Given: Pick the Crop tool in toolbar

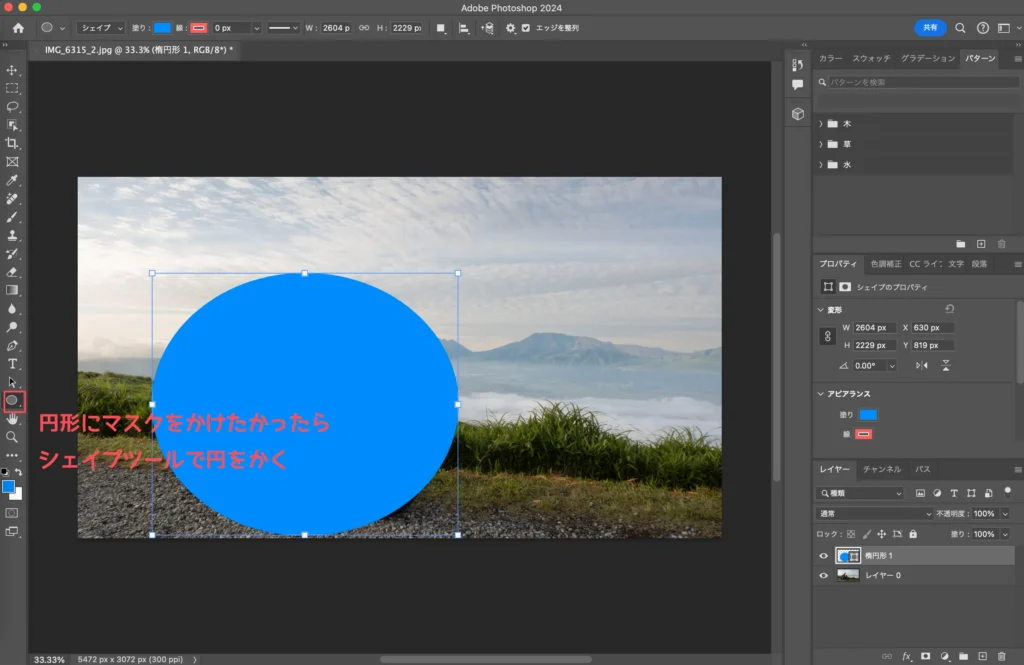Looking at the screenshot, I should (x=13, y=143).
